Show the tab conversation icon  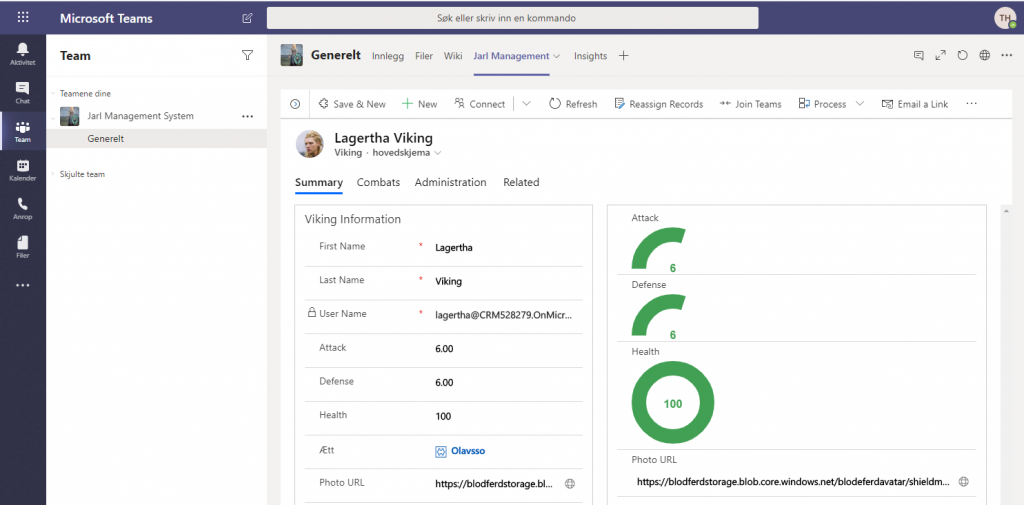click(x=919, y=56)
